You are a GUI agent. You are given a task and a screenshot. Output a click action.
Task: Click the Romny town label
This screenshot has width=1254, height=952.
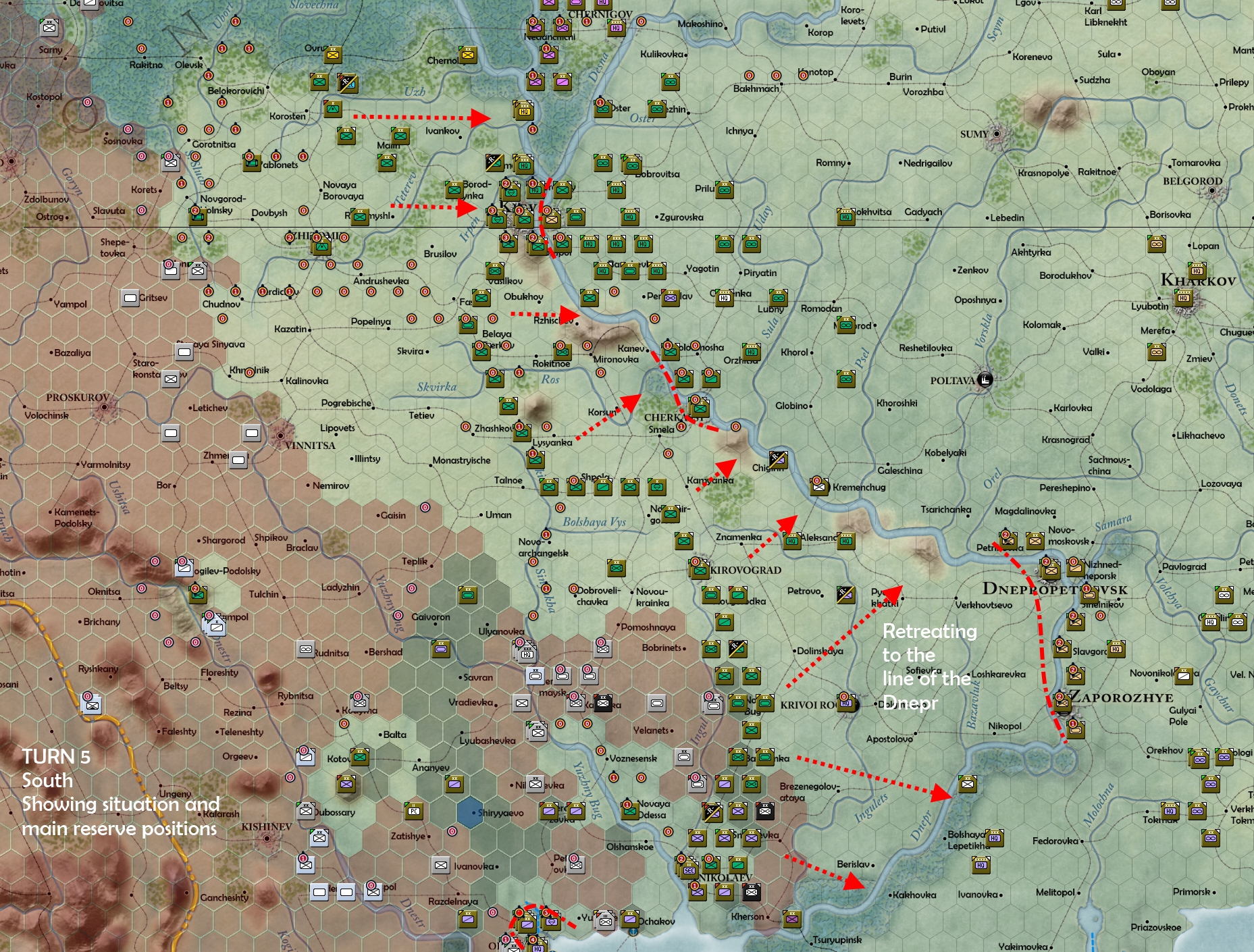click(x=831, y=163)
